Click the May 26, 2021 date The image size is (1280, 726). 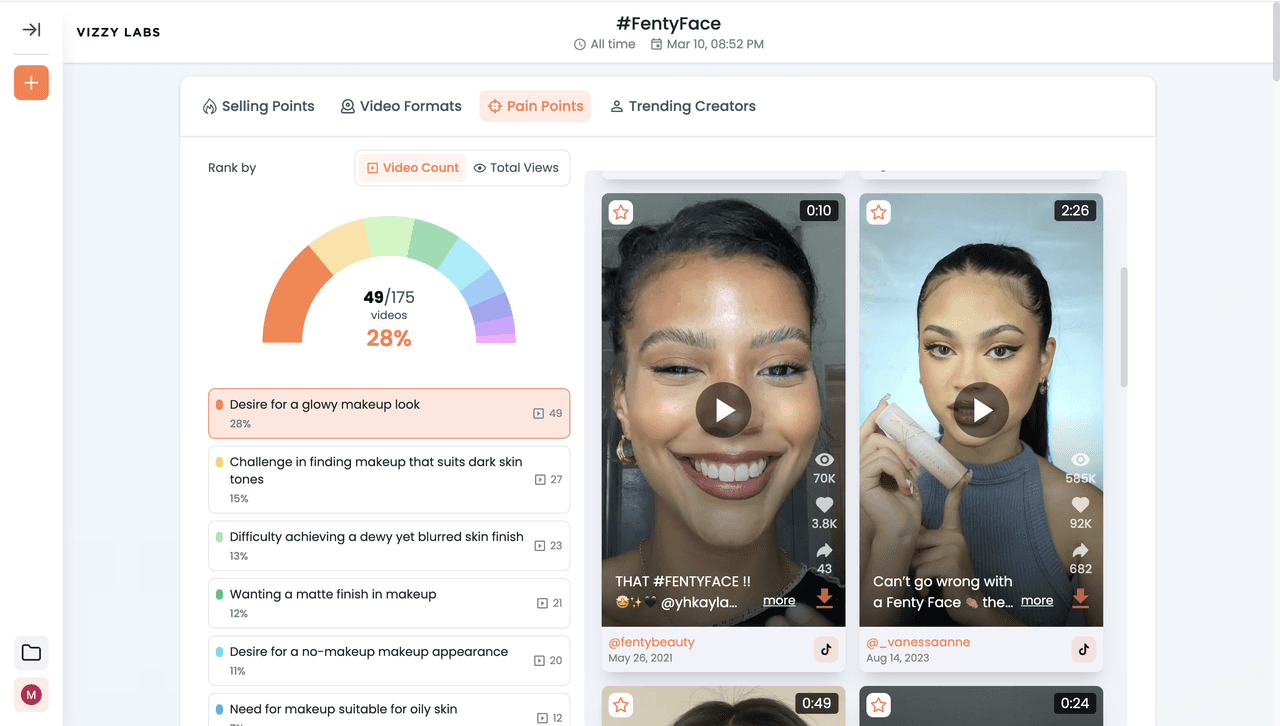click(641, 658)
